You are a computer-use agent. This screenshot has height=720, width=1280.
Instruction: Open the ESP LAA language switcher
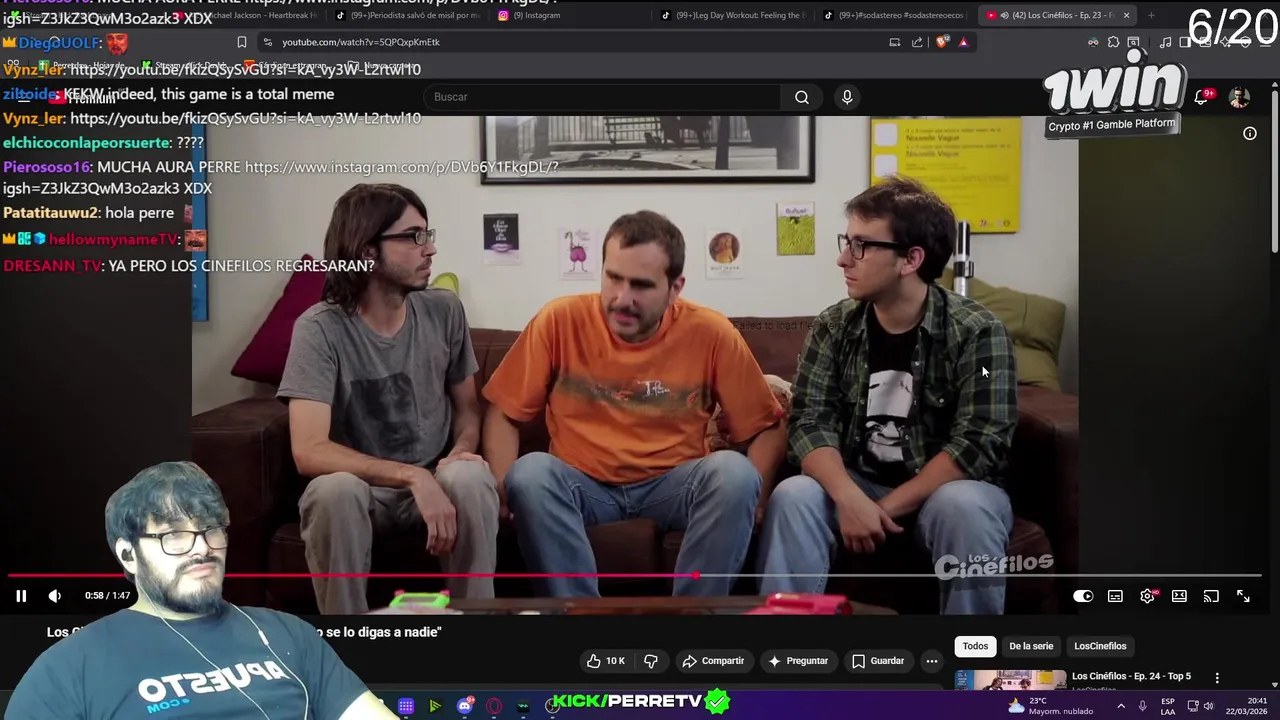point(1168,706)
